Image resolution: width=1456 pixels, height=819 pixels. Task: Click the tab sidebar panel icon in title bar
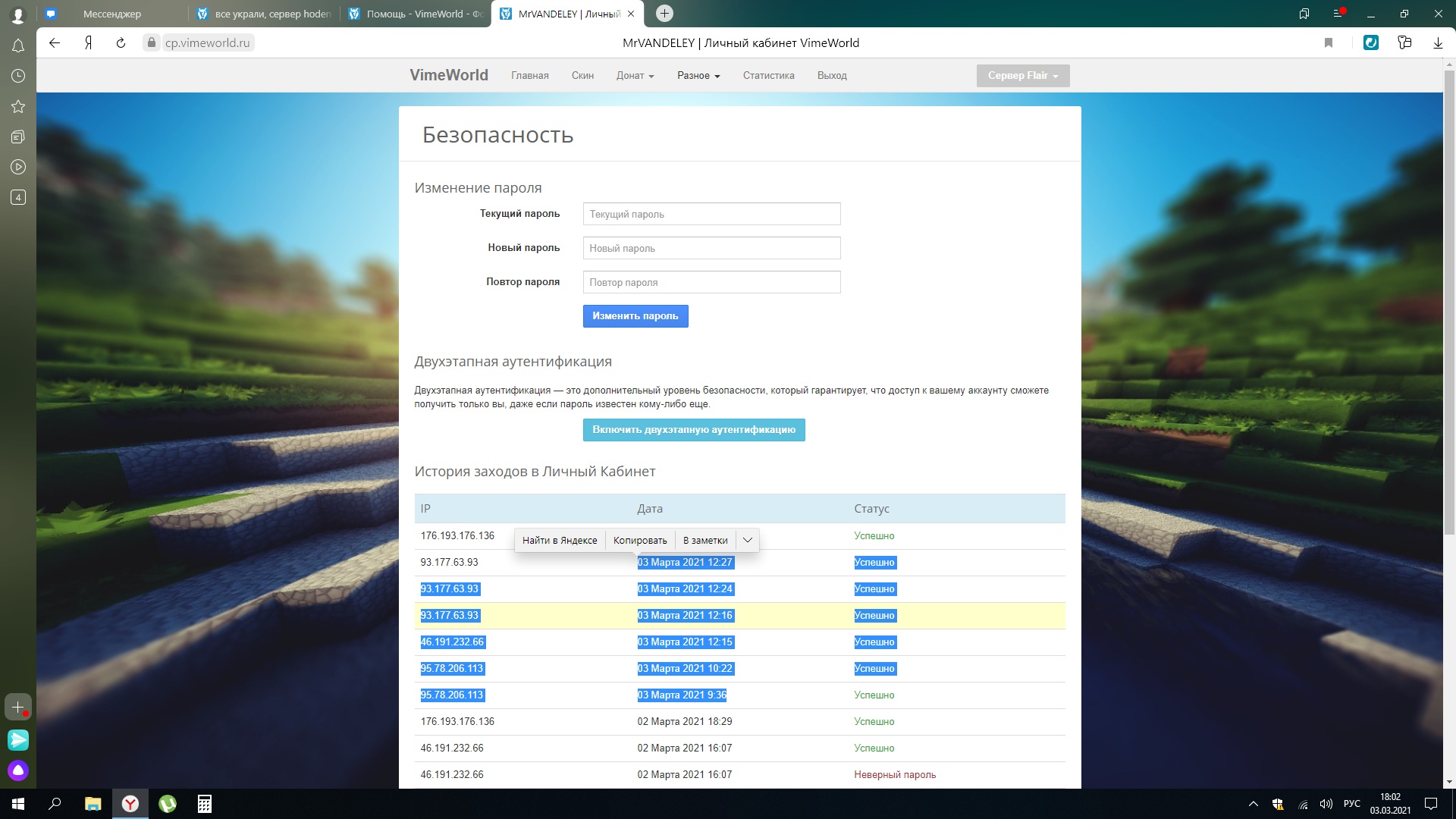tap(1304, 14)
